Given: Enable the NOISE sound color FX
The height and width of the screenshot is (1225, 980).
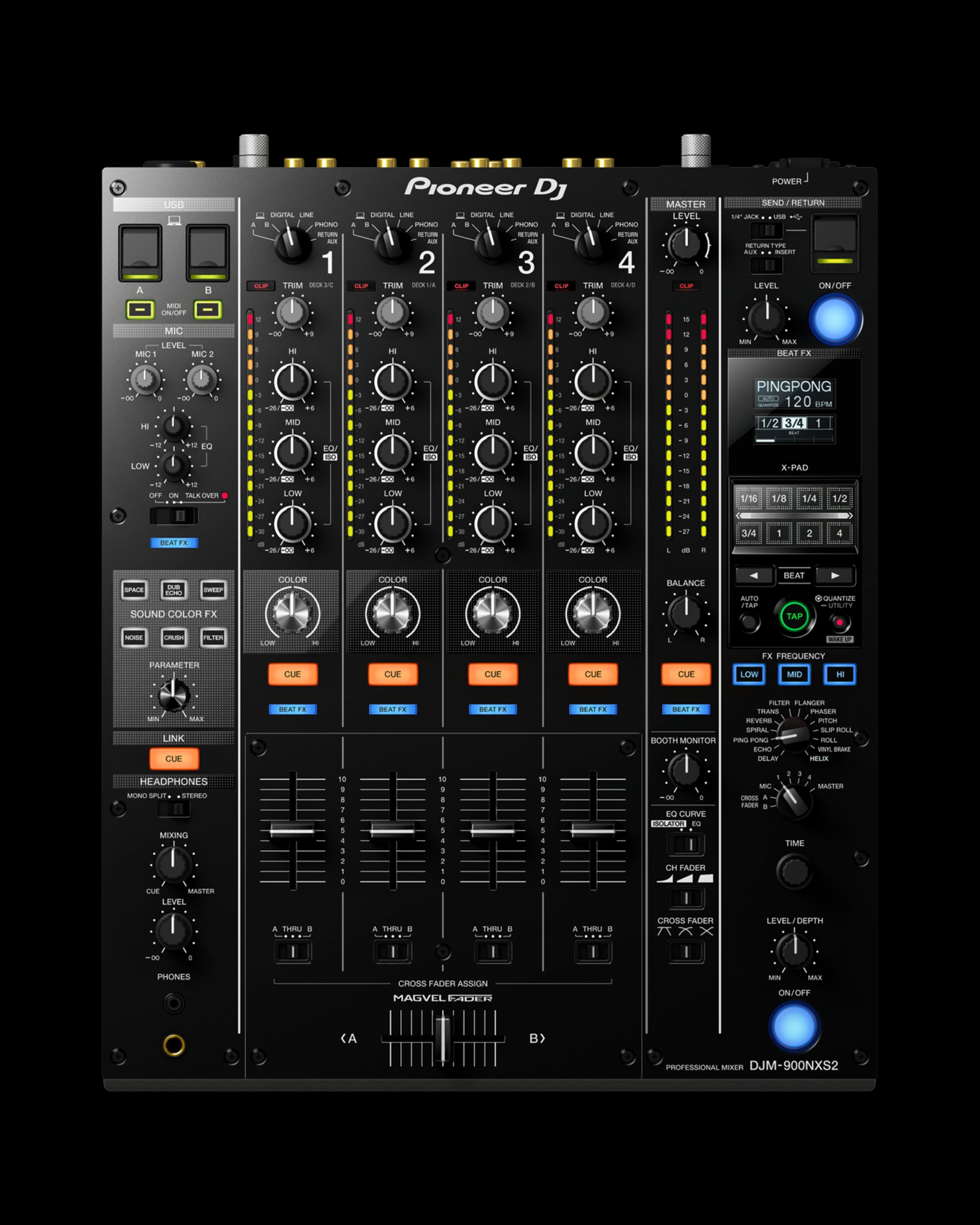Looking at the screenshot, I should pos(134,637).
